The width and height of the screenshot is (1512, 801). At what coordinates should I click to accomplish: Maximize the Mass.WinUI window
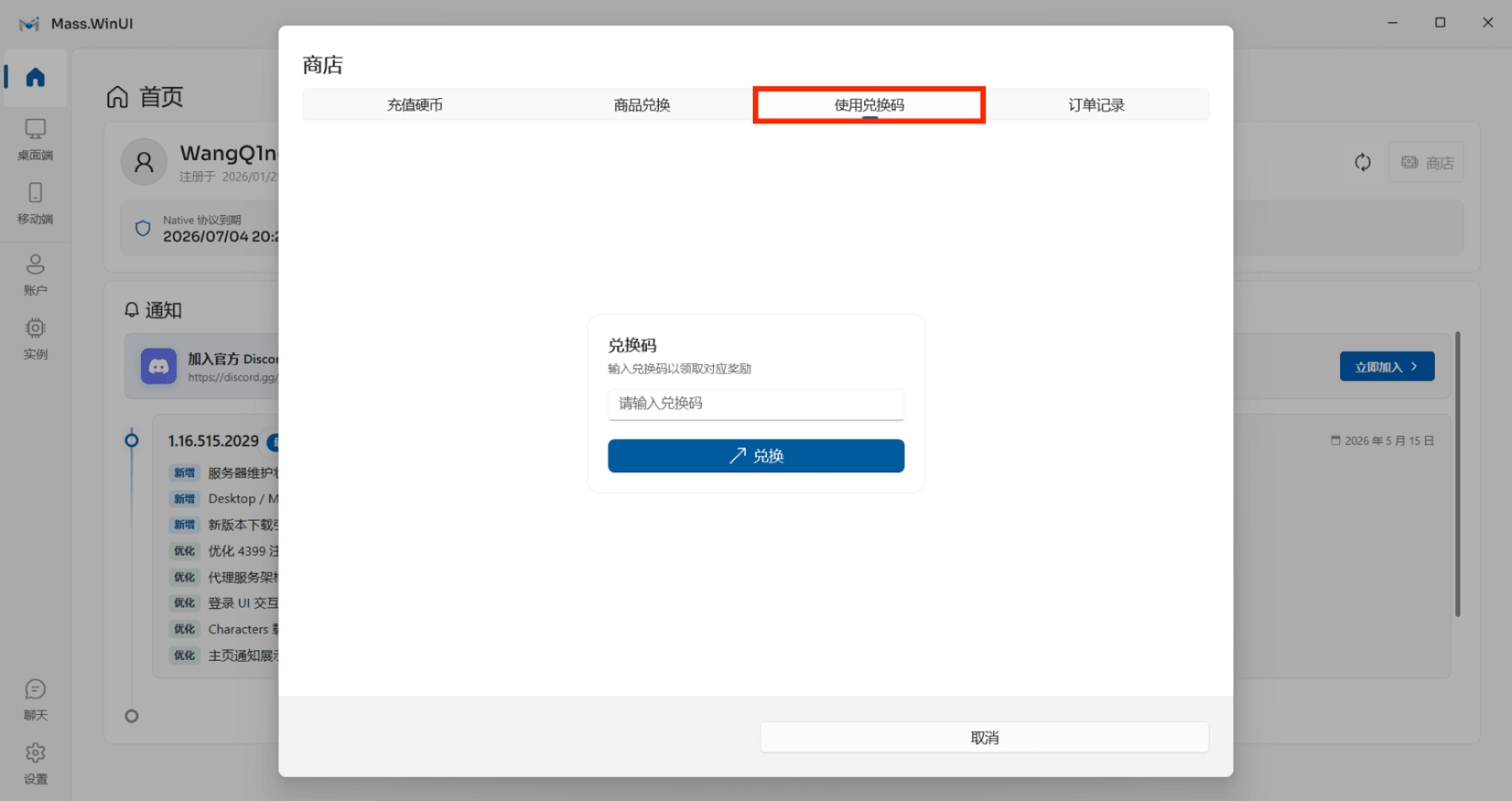(x=1440, y=22)
